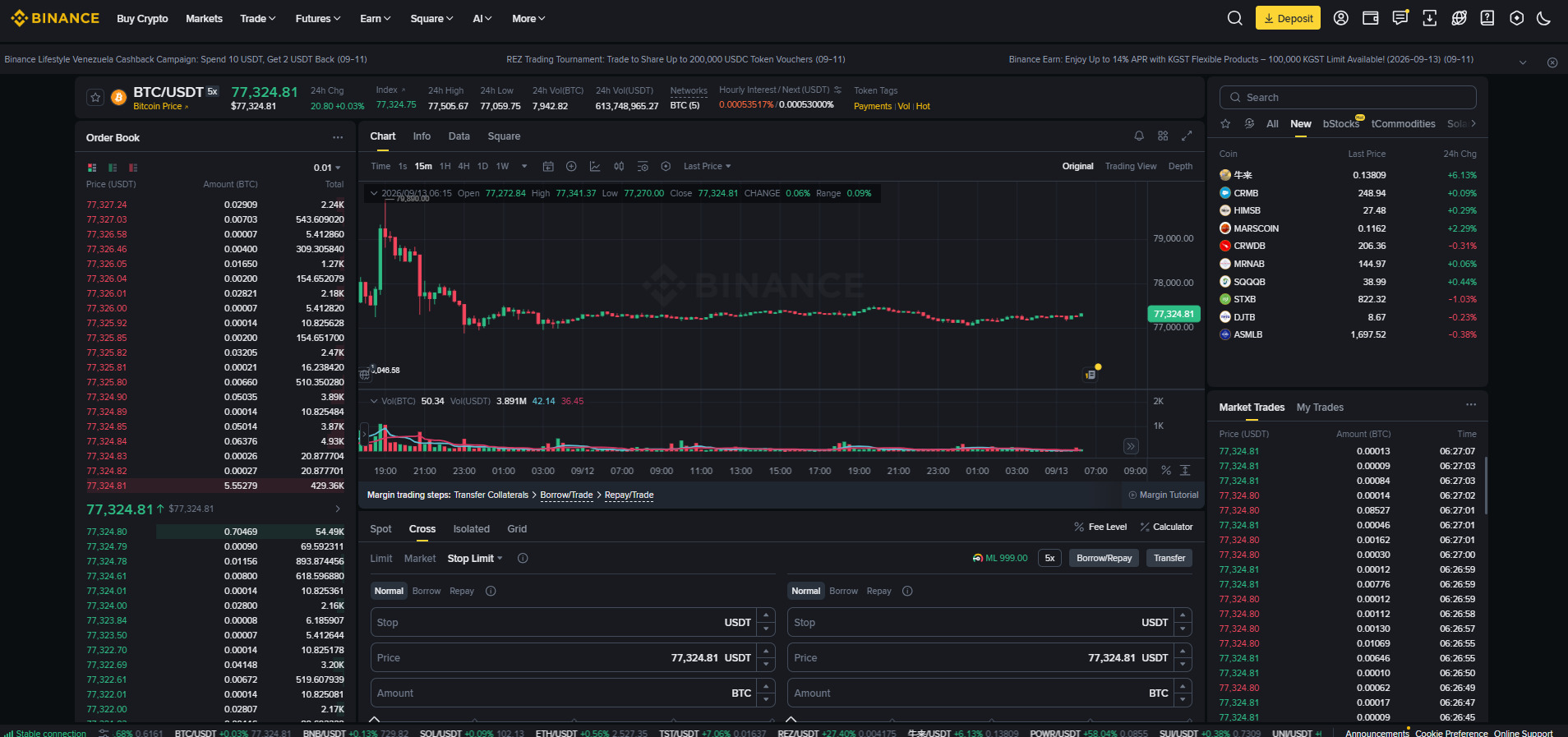Select left Normal margin mode
This screenshot has height=737, width=1568.
tap(389, 591)
